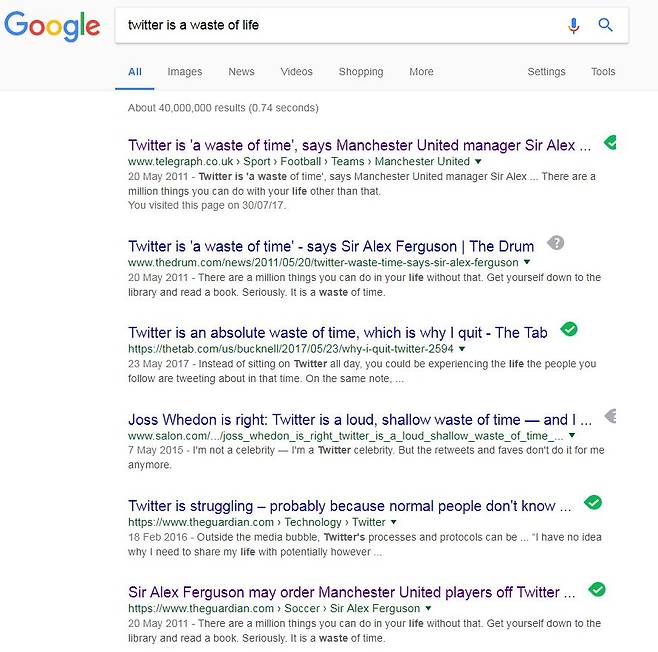Image resolution: width=658 pixels, height=652 pixels.
Task: Click the voice search microphone icon
Action: click(x=574, y=25)
